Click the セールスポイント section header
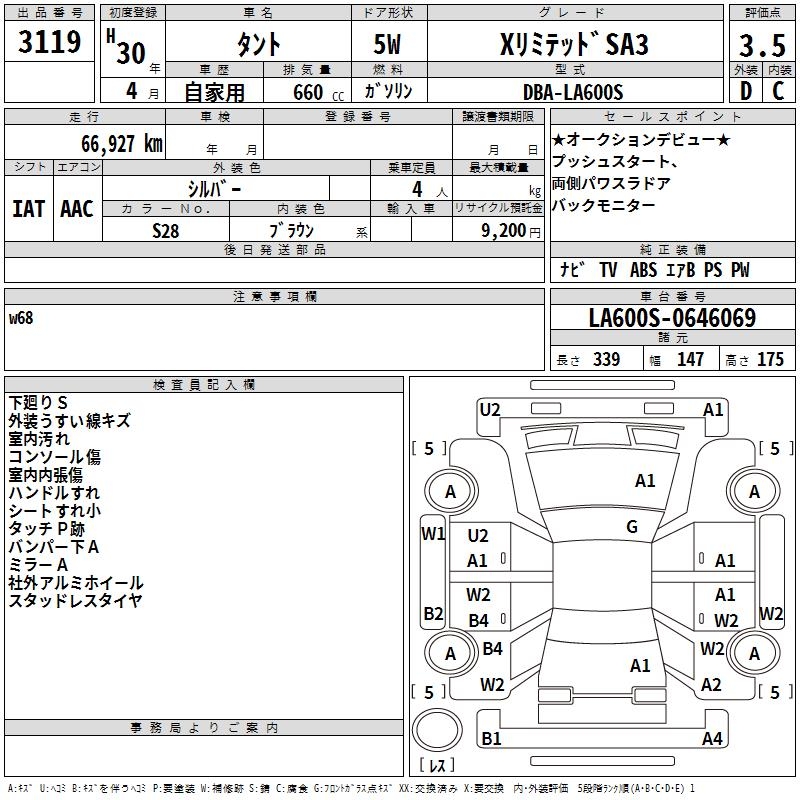800x800 pixels. click(672, 116)
